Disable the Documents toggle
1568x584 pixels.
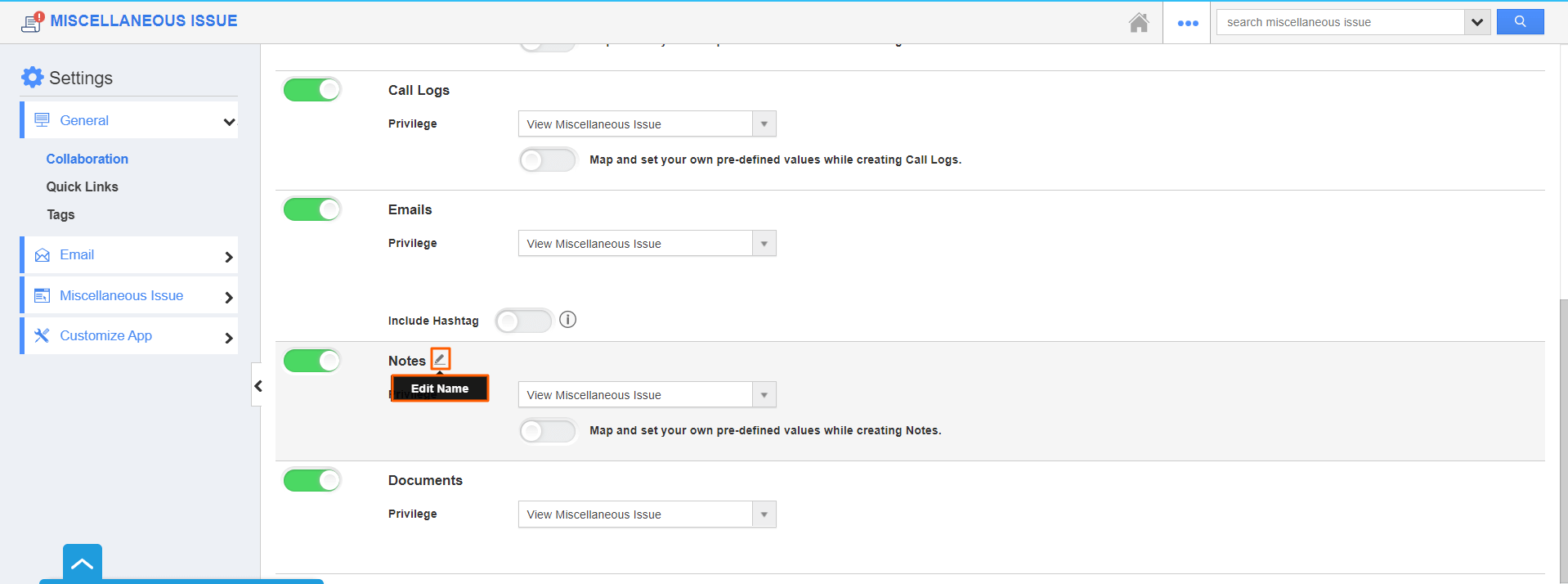click(x=312, y=480)
